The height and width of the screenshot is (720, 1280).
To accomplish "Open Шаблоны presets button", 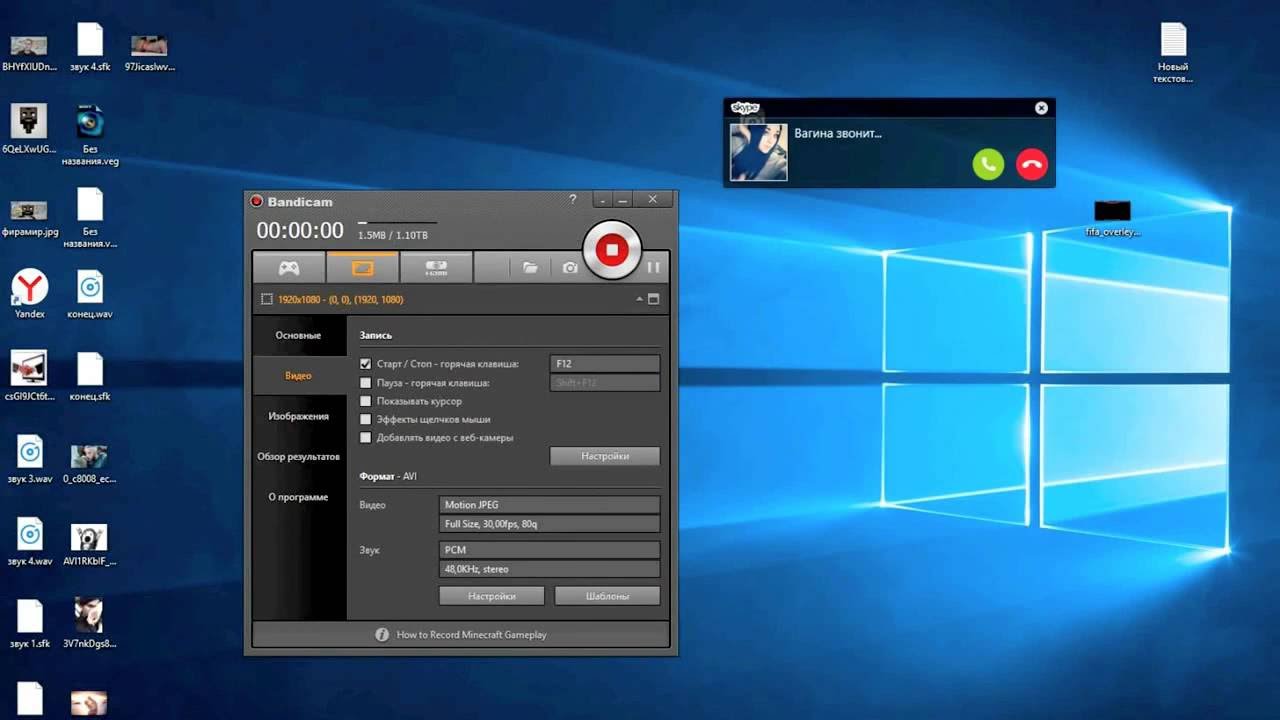I will point(607,596).
